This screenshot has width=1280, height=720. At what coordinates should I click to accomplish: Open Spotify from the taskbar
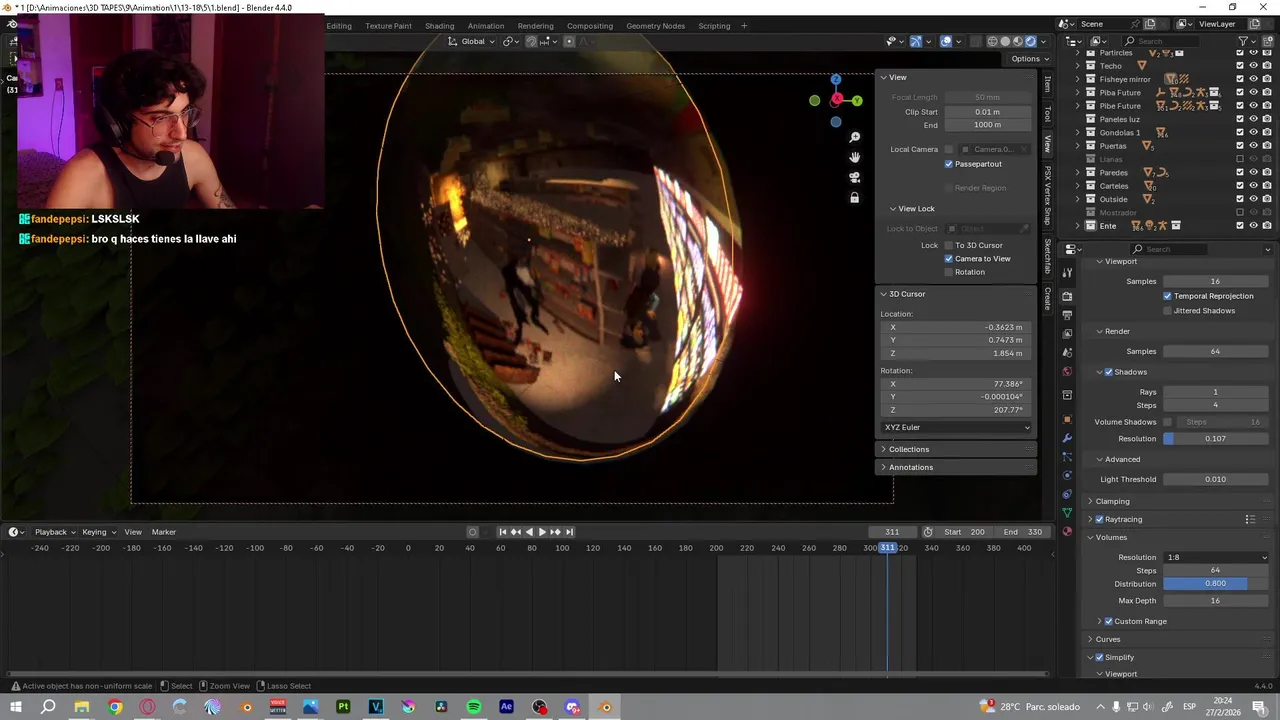[474, 707]
